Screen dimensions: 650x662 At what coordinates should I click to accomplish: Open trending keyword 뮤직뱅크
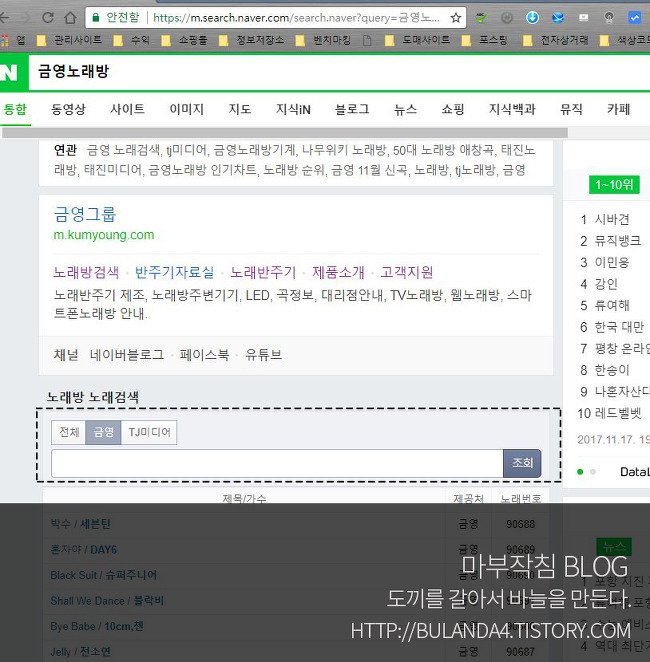[618, 241]
